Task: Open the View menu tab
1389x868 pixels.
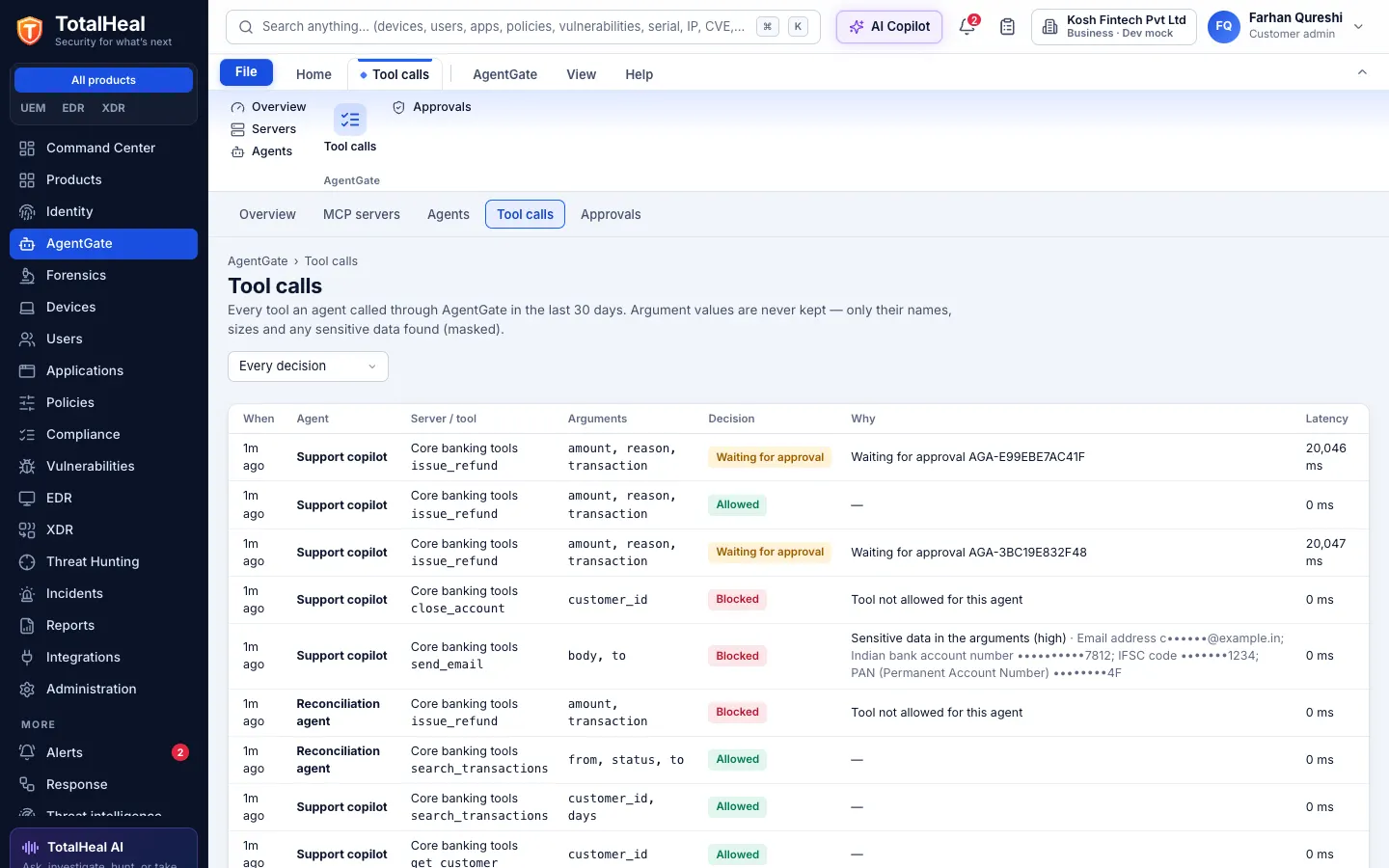Action: [581, 74]
